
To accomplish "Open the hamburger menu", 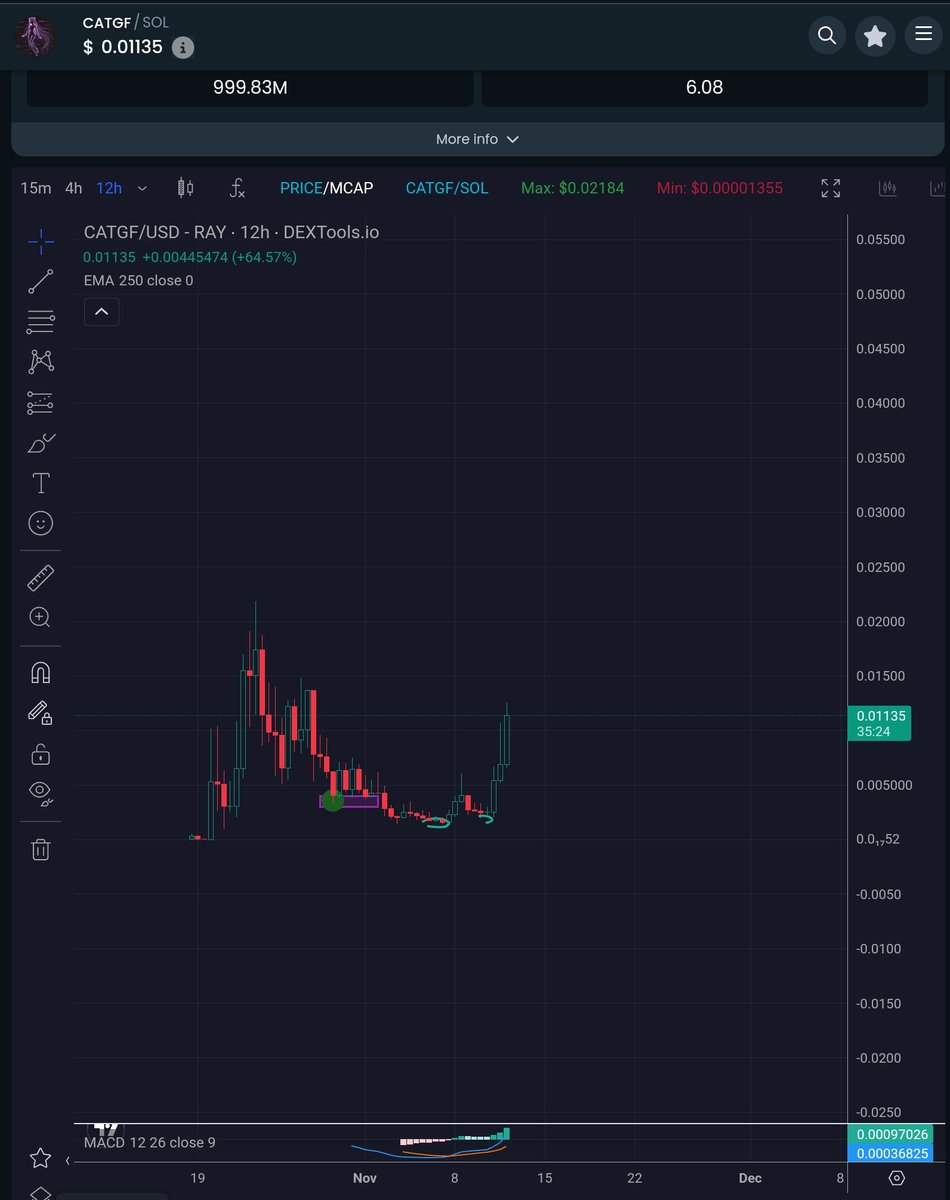I will pyautogui.click(x=923, y=36).
